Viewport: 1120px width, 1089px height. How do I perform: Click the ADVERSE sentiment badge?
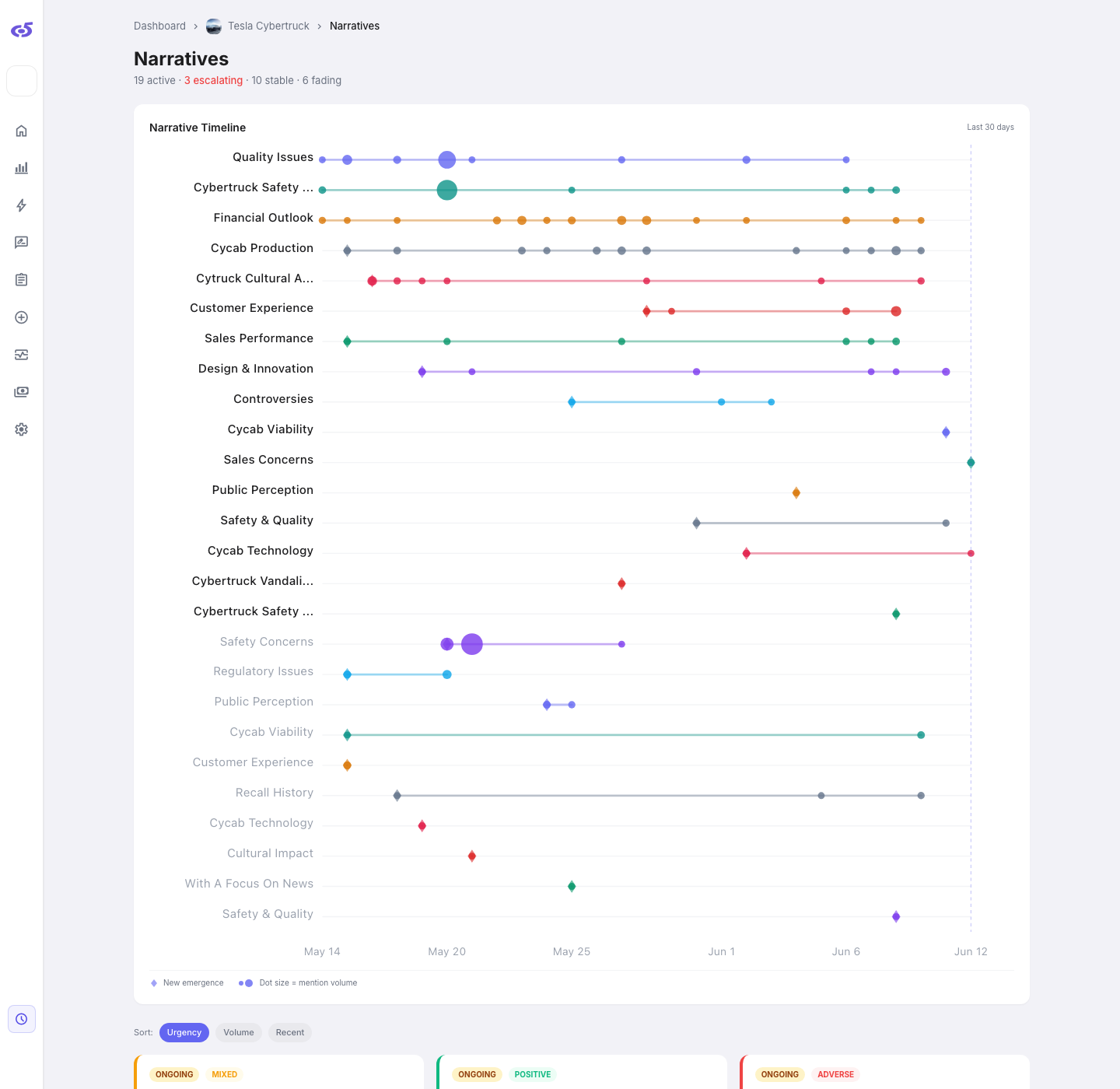tap(835, 1074)
